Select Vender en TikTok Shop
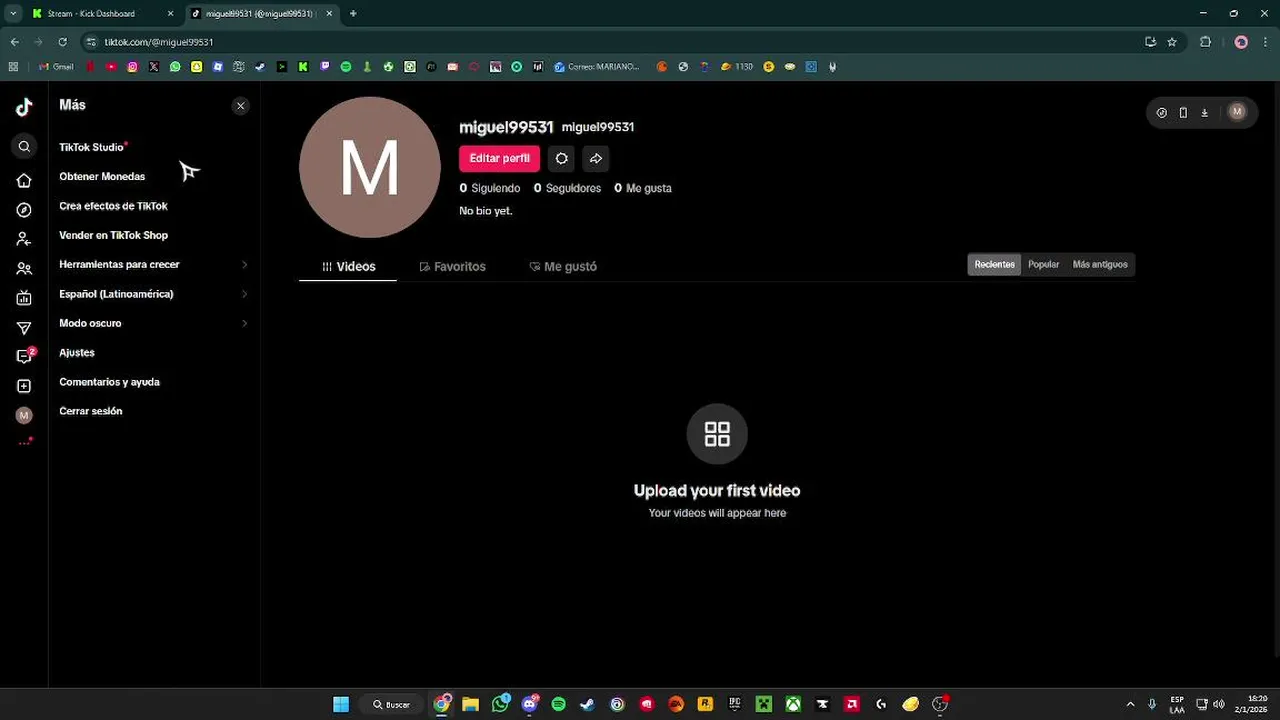Screen dimensions: 1280x720 click(113, 235)
